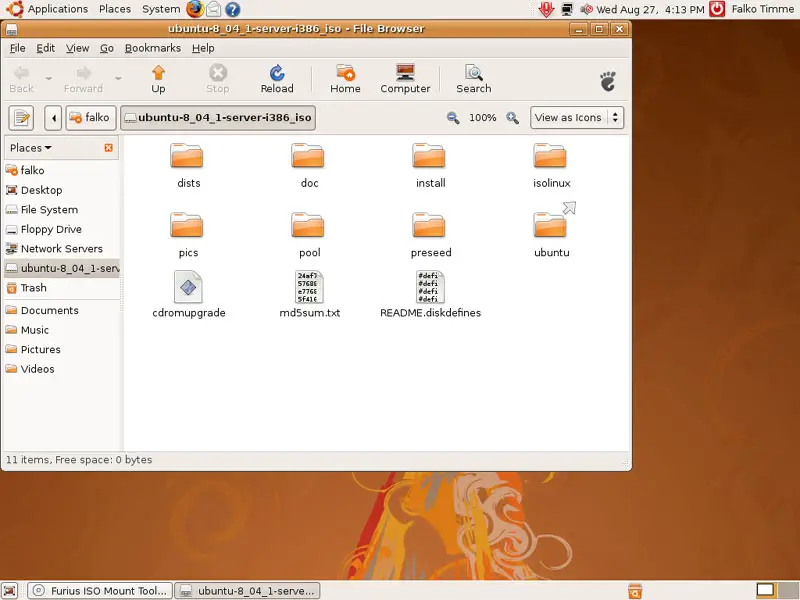The image size is (800, 600).
Task: Open Computer from the toolbar
Action: 405,79
